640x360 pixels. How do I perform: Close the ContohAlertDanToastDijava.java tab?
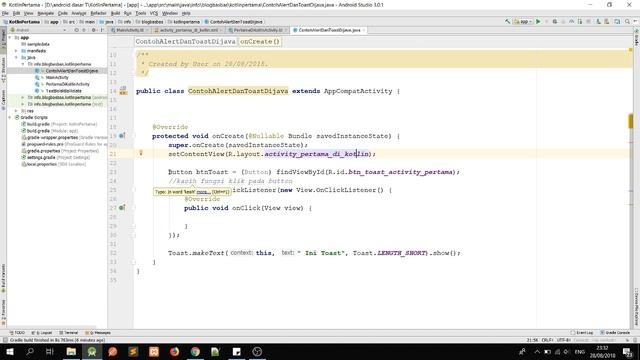click(x=364, y=30)
